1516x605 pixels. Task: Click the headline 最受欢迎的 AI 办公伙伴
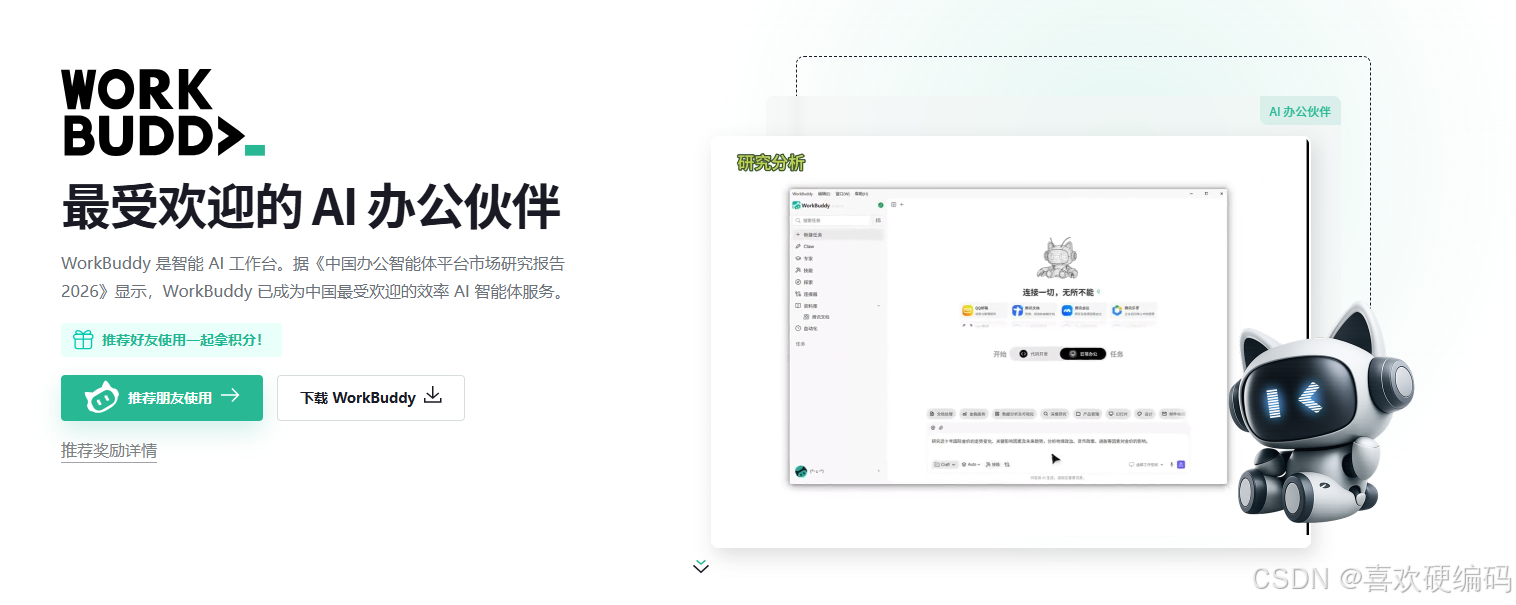point(311,207)
